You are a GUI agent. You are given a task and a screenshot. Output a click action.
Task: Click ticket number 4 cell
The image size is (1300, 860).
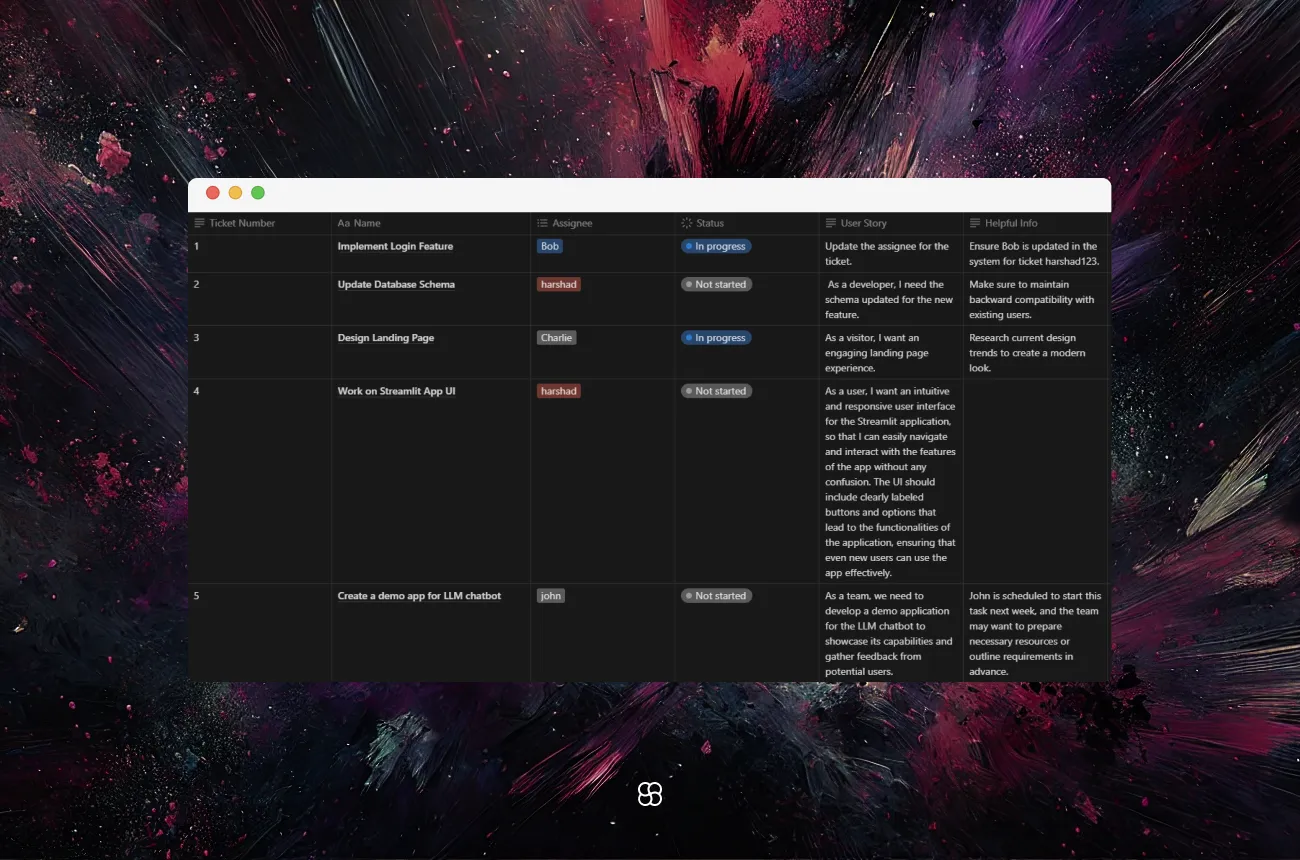[260, 481]
